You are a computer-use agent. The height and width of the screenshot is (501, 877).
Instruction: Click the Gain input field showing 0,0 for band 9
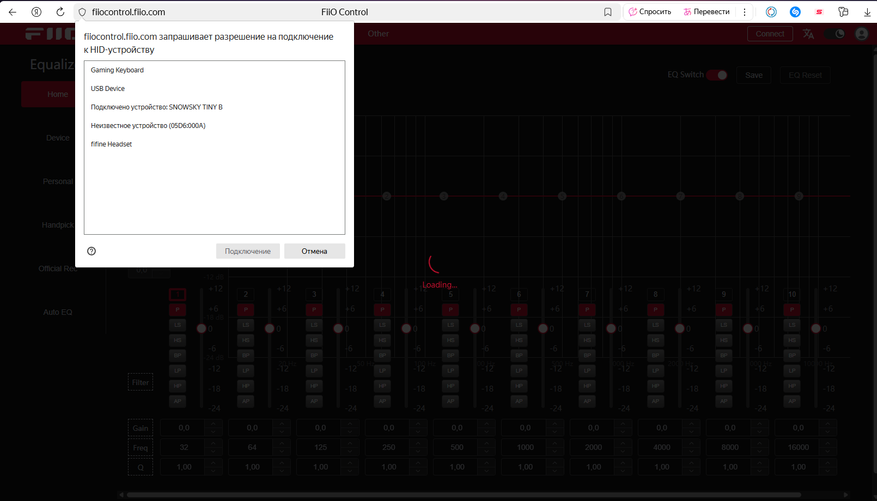click(x=730, y=428)
